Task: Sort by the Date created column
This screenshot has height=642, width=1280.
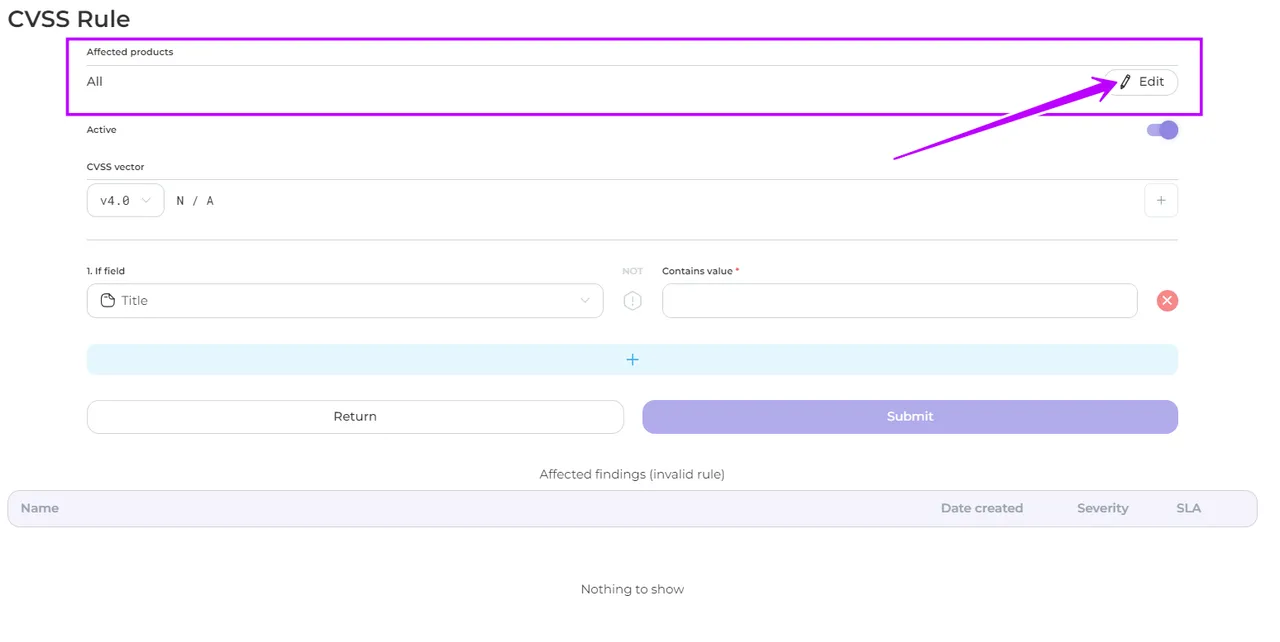Action: (x=981, y=508)
